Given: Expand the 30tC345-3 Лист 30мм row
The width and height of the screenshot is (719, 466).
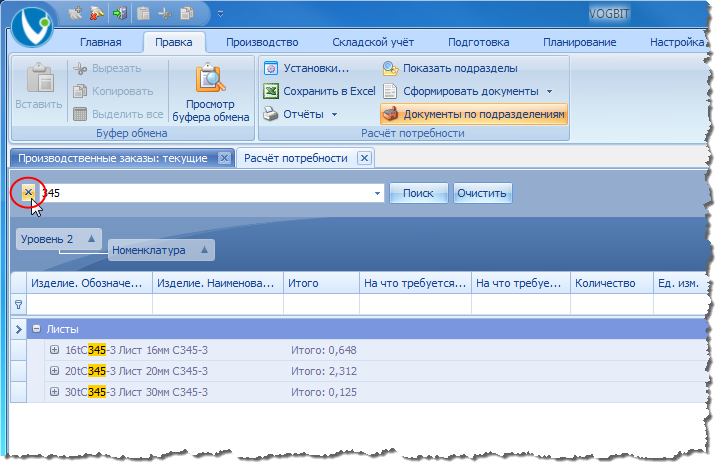Looking at the screenshot, I should pos(54,392).
